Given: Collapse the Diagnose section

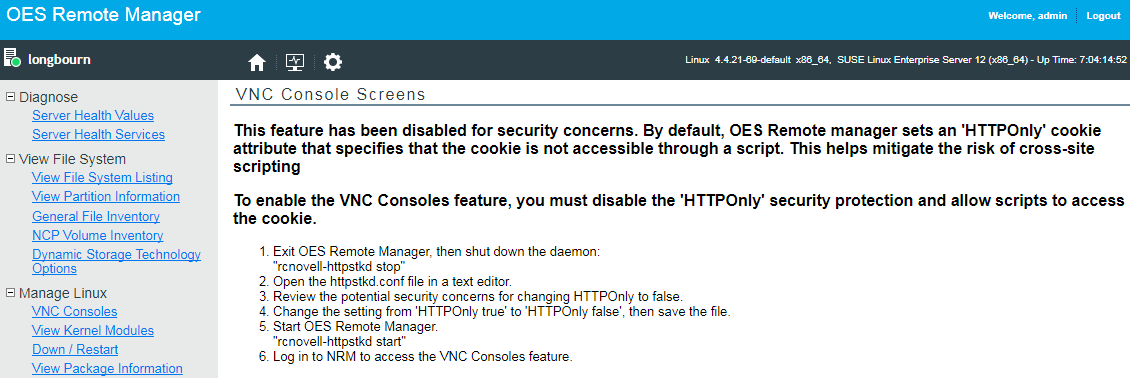Looking at the screenshot, I should pos(10,97).
